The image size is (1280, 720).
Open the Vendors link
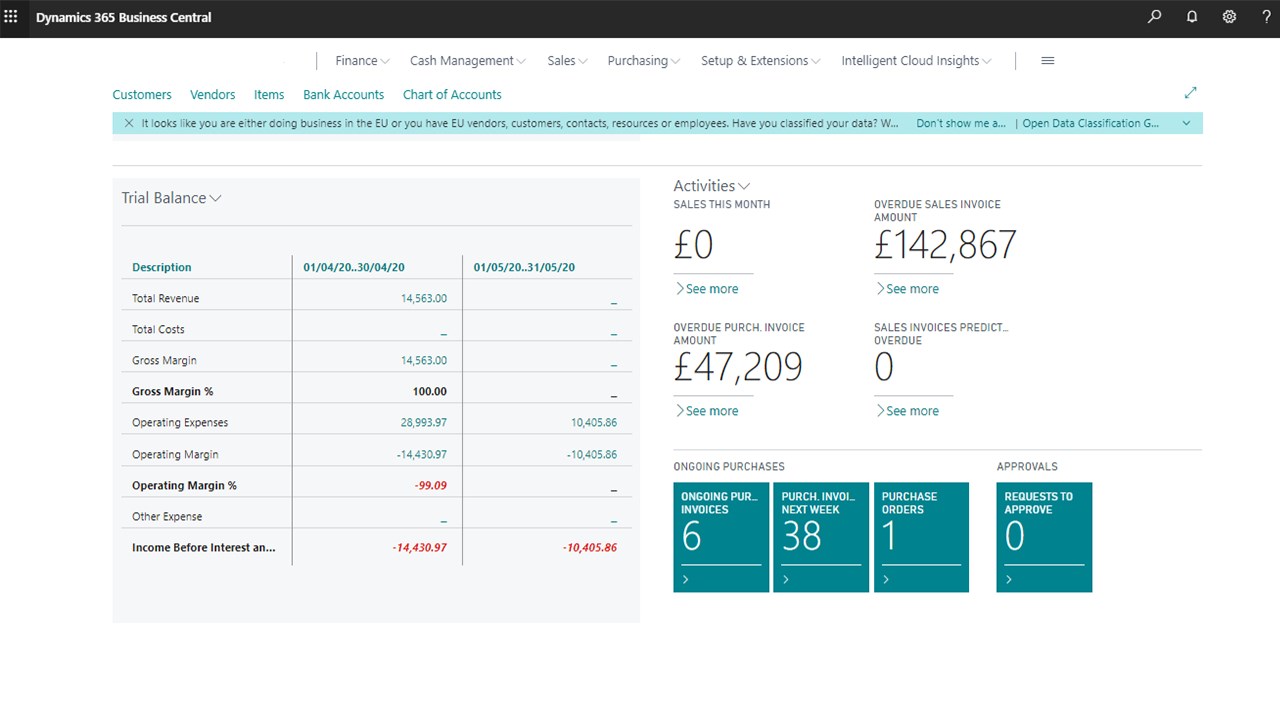pyautogui.click(x=213, y=95)
